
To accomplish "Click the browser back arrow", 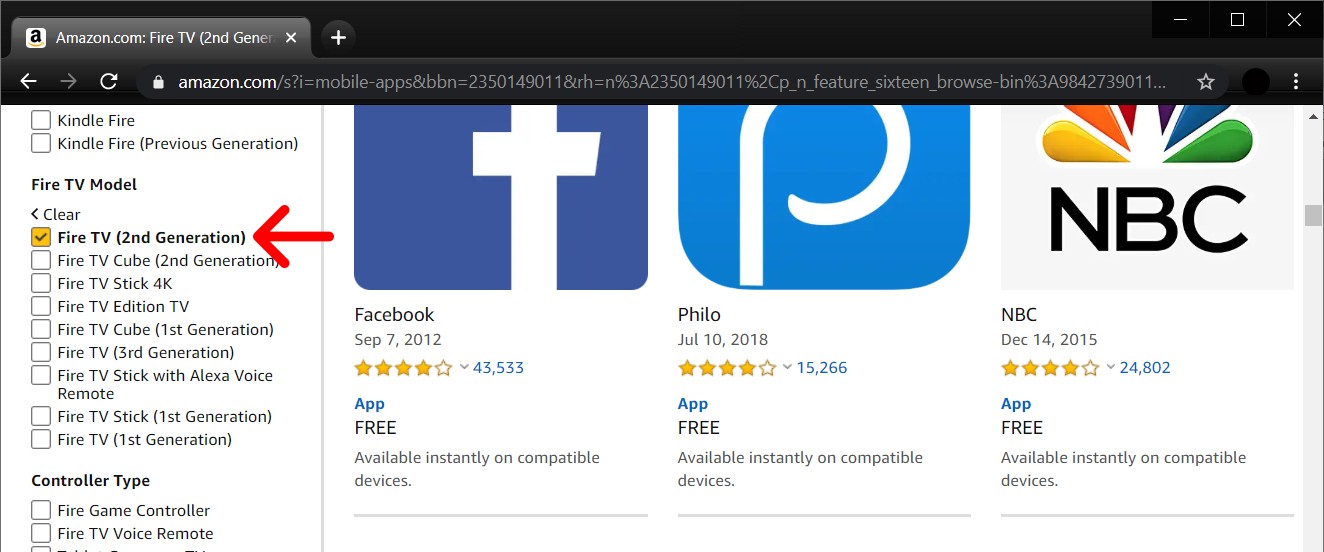I will pyautogui.click(x=28, y=82).
